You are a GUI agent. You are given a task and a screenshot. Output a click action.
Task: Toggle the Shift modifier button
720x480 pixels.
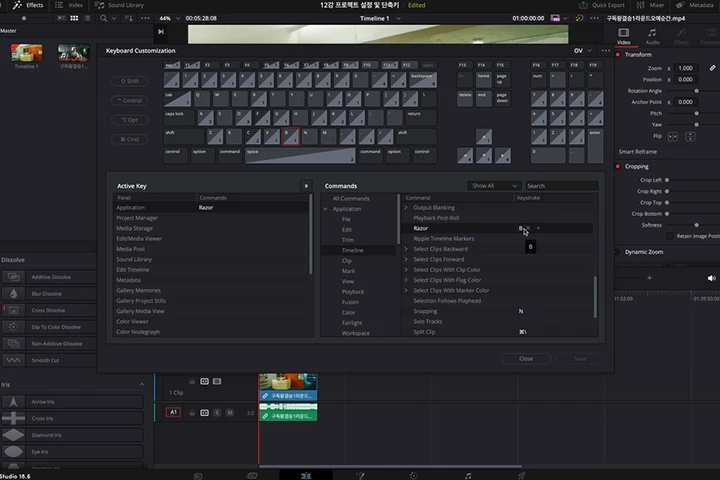point(129,81)
